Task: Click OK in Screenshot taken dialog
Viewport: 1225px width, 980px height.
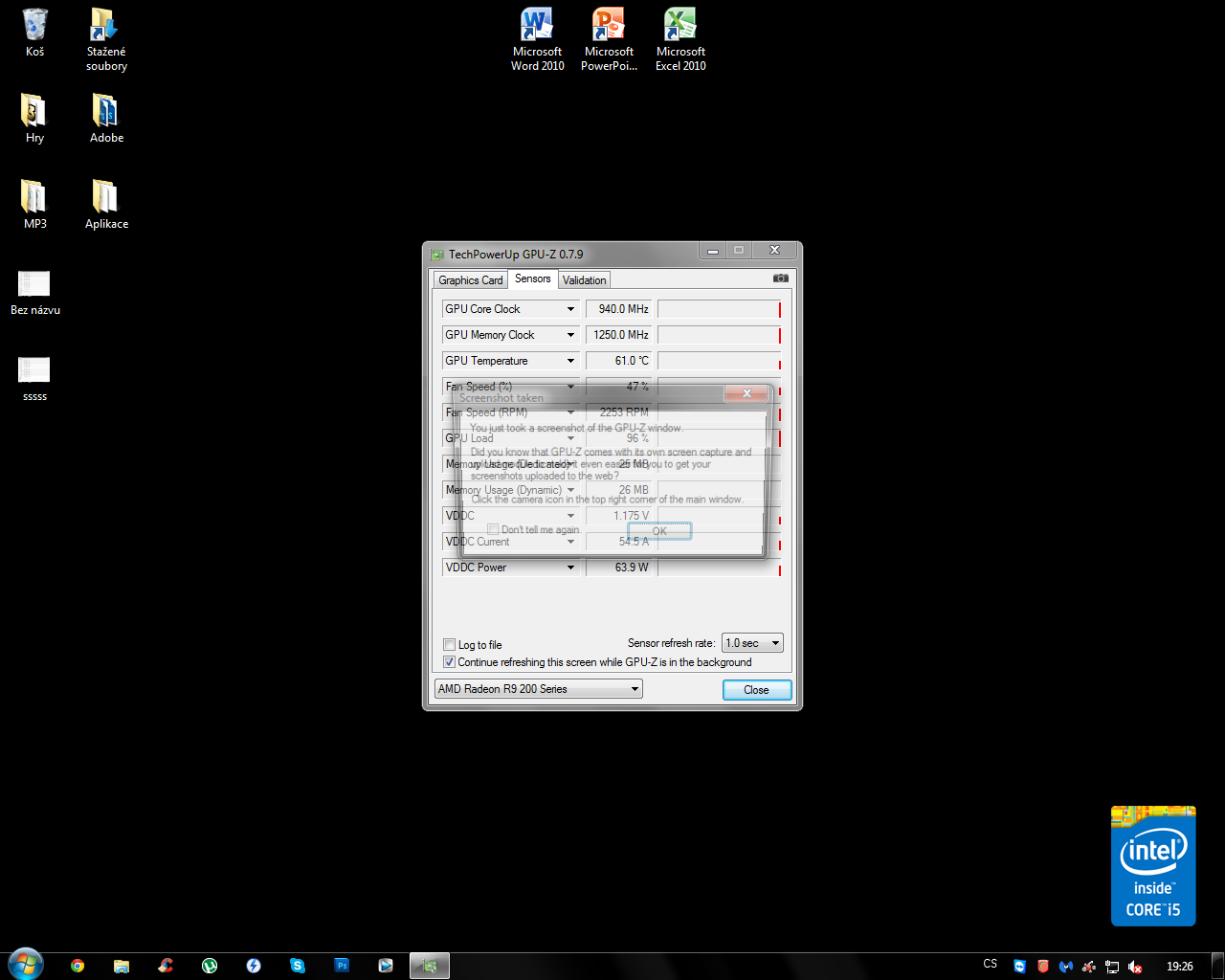Action: [x=659, y=531]
